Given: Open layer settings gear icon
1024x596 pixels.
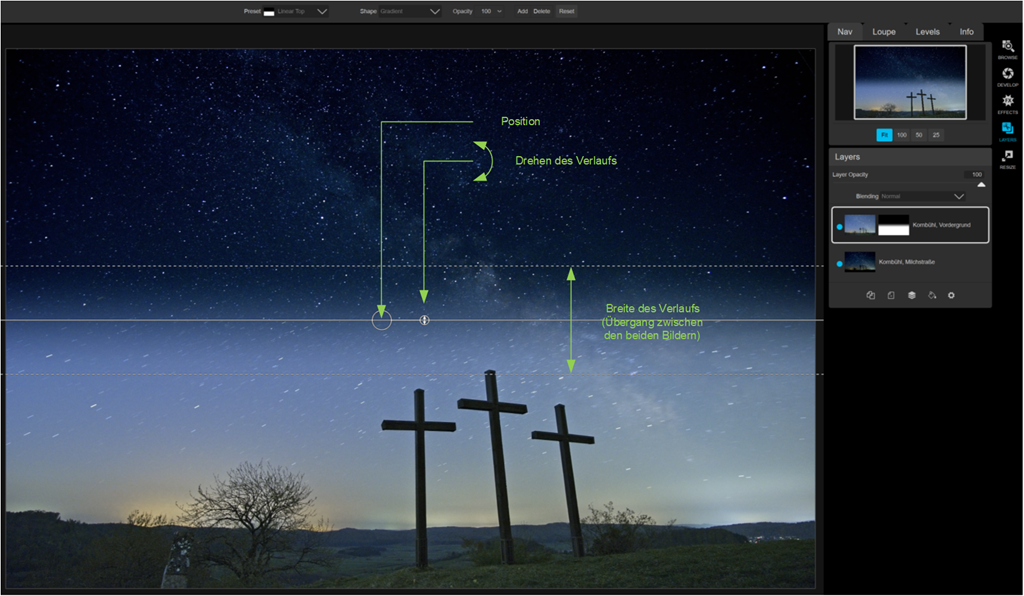Looking at the screenshot, I should 951,295.
